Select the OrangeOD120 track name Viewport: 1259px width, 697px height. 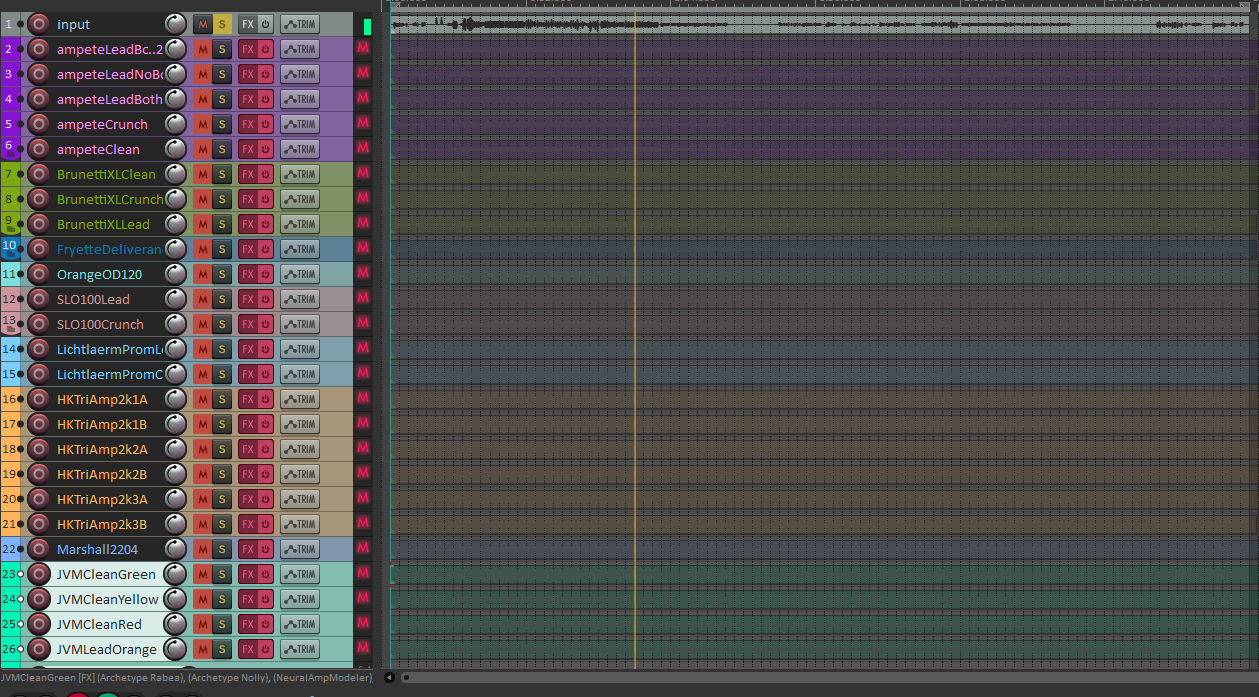(x=99, y=274)
